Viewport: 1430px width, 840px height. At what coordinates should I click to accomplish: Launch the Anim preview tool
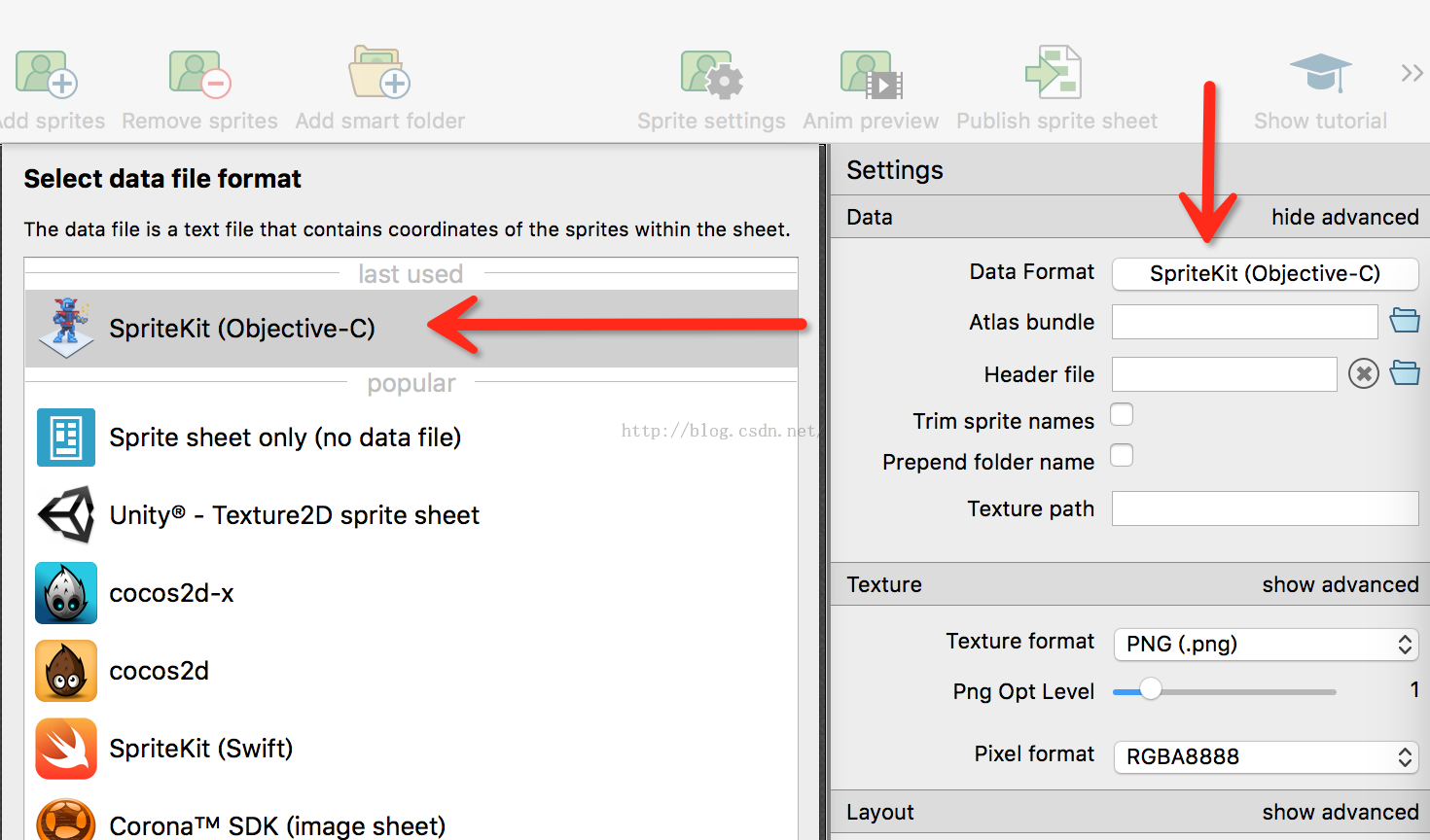tap(871, 75)
